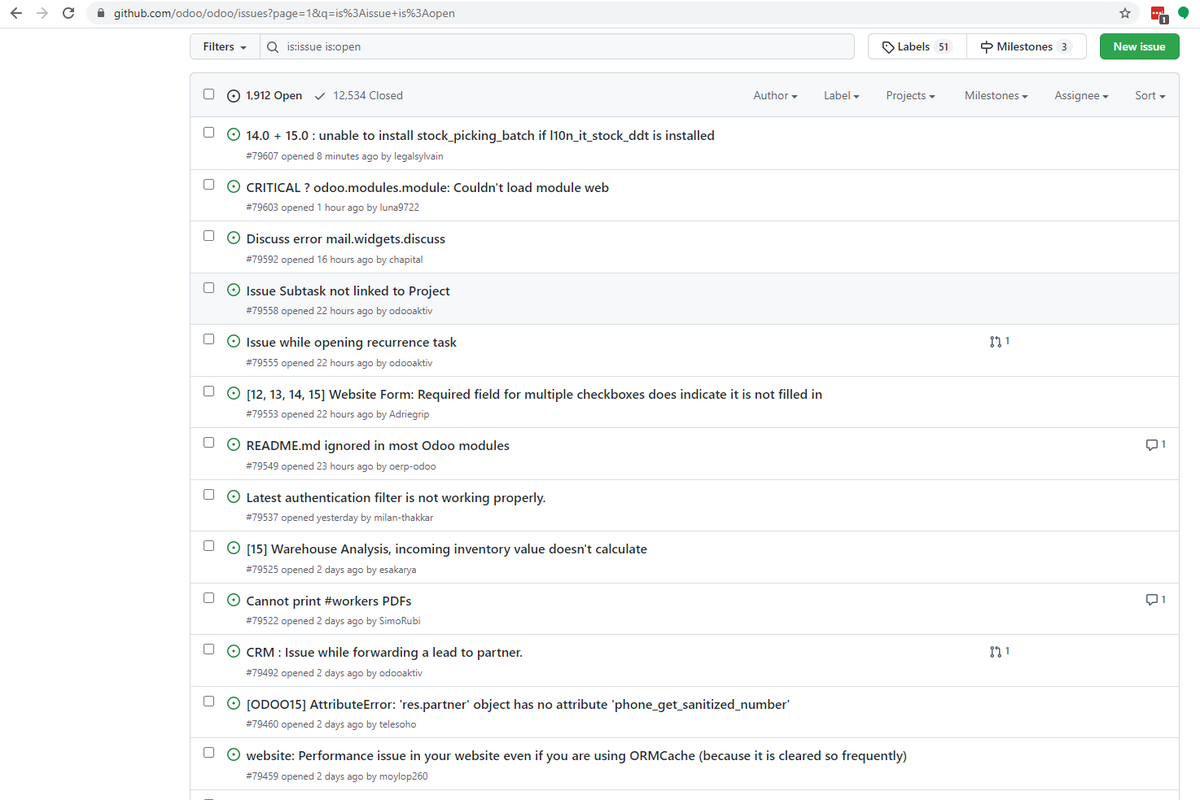Tick checkbox for recurrence task issue
The width and height of the screenshot is (1200, 800).
(x=209, y=339)
